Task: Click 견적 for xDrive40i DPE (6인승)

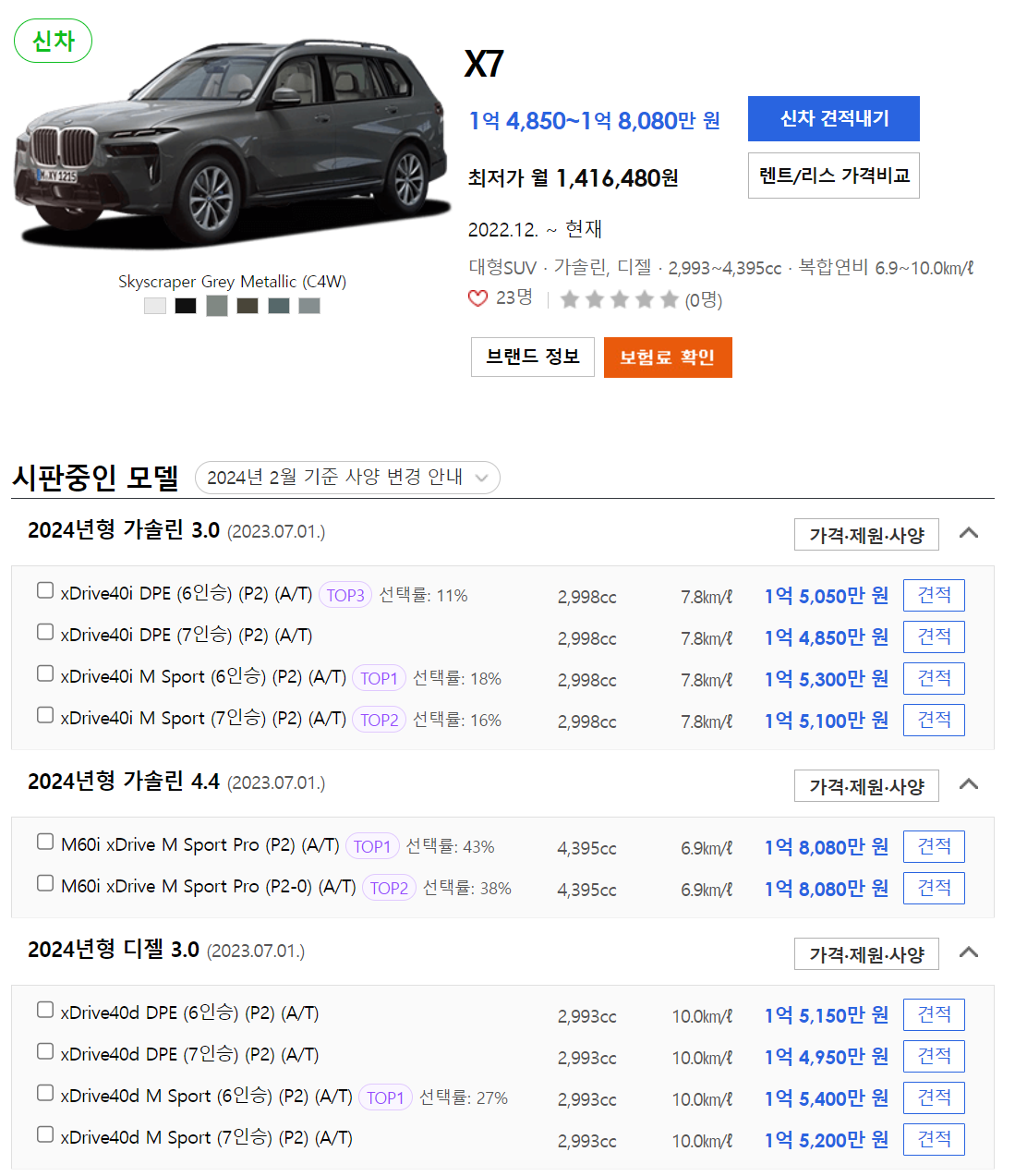Action: pos(934,595)
